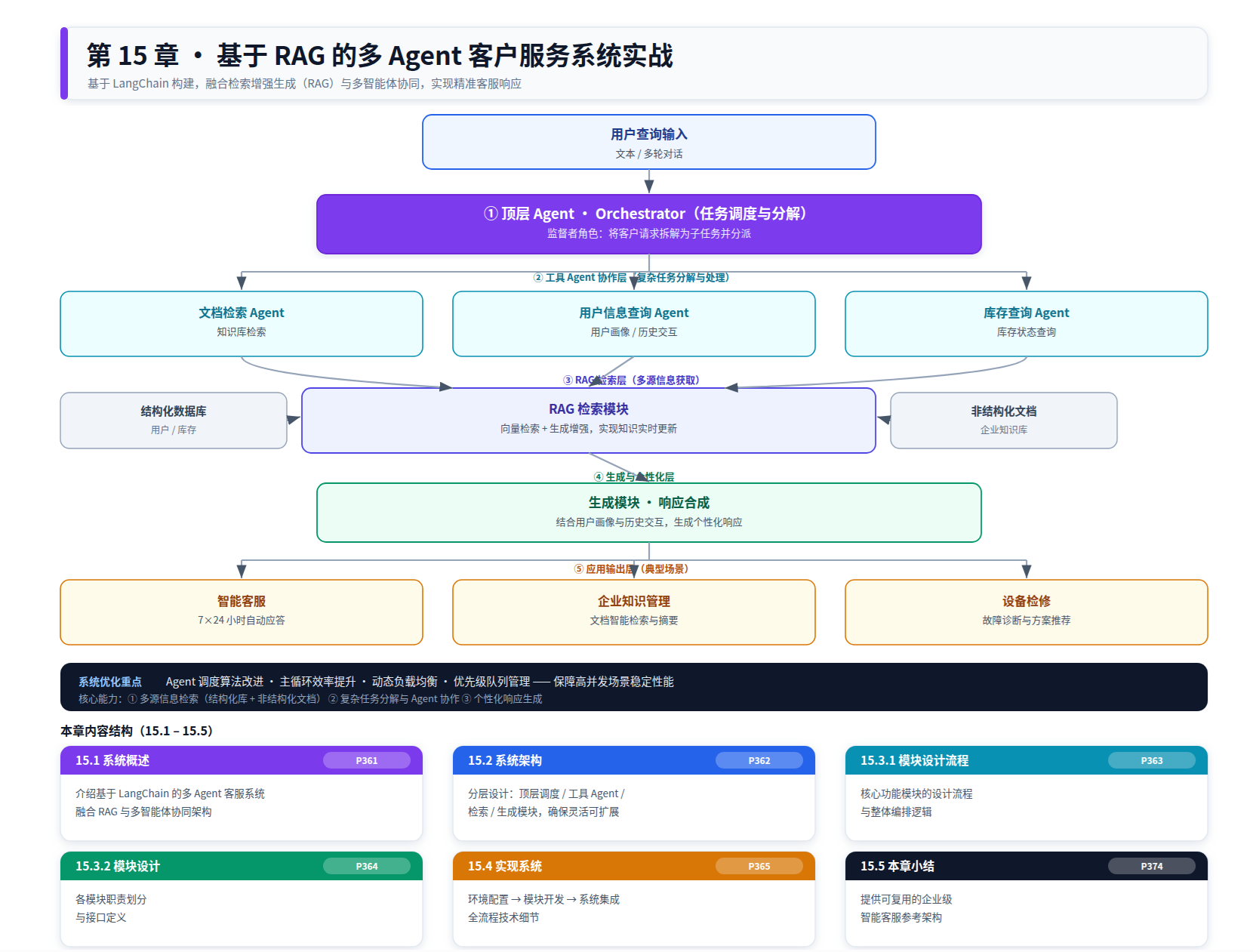Click the subtitle 基于 LangChain 构建 text

[304, 84]
